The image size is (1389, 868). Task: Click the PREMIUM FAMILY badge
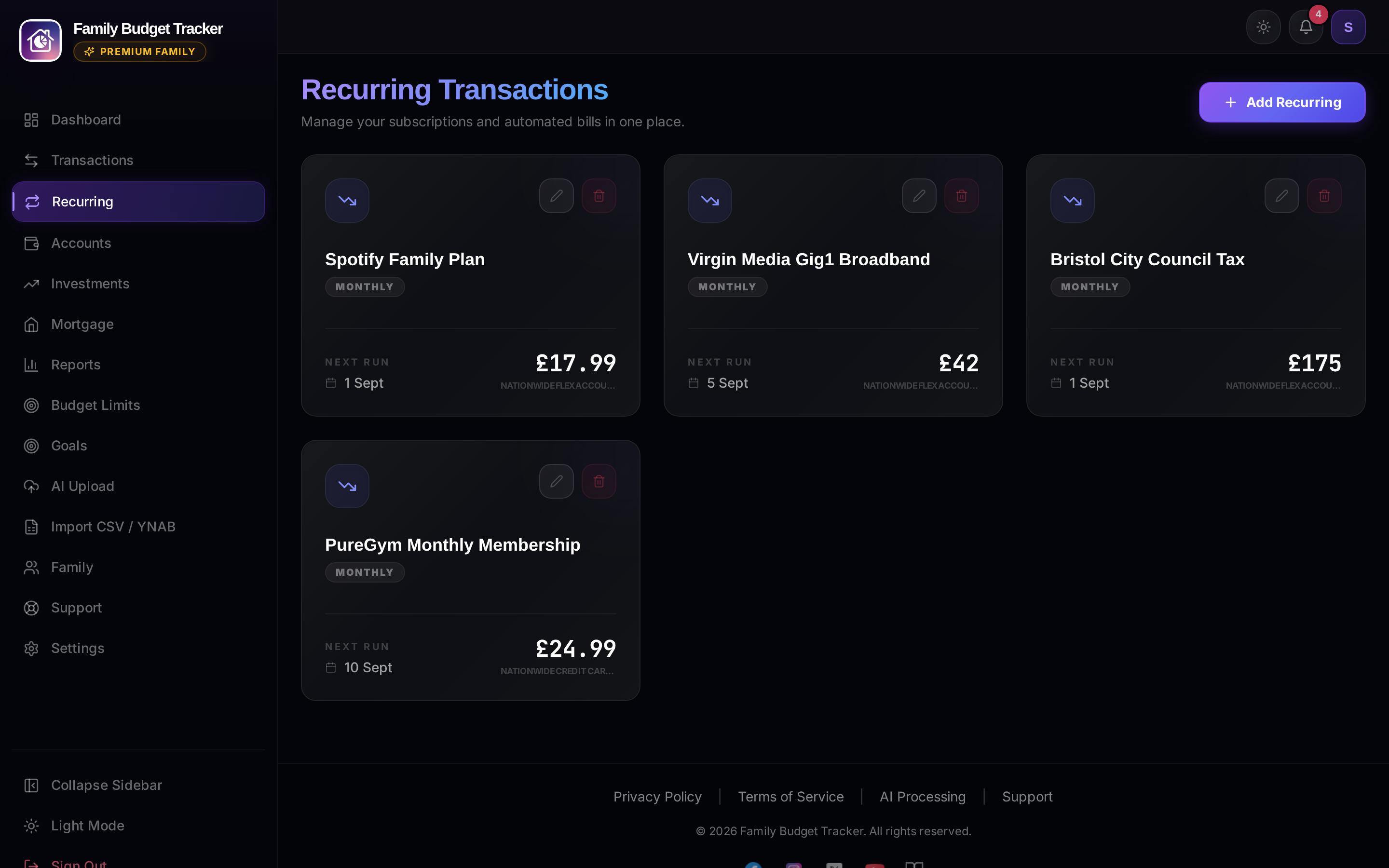pos(139,52)
